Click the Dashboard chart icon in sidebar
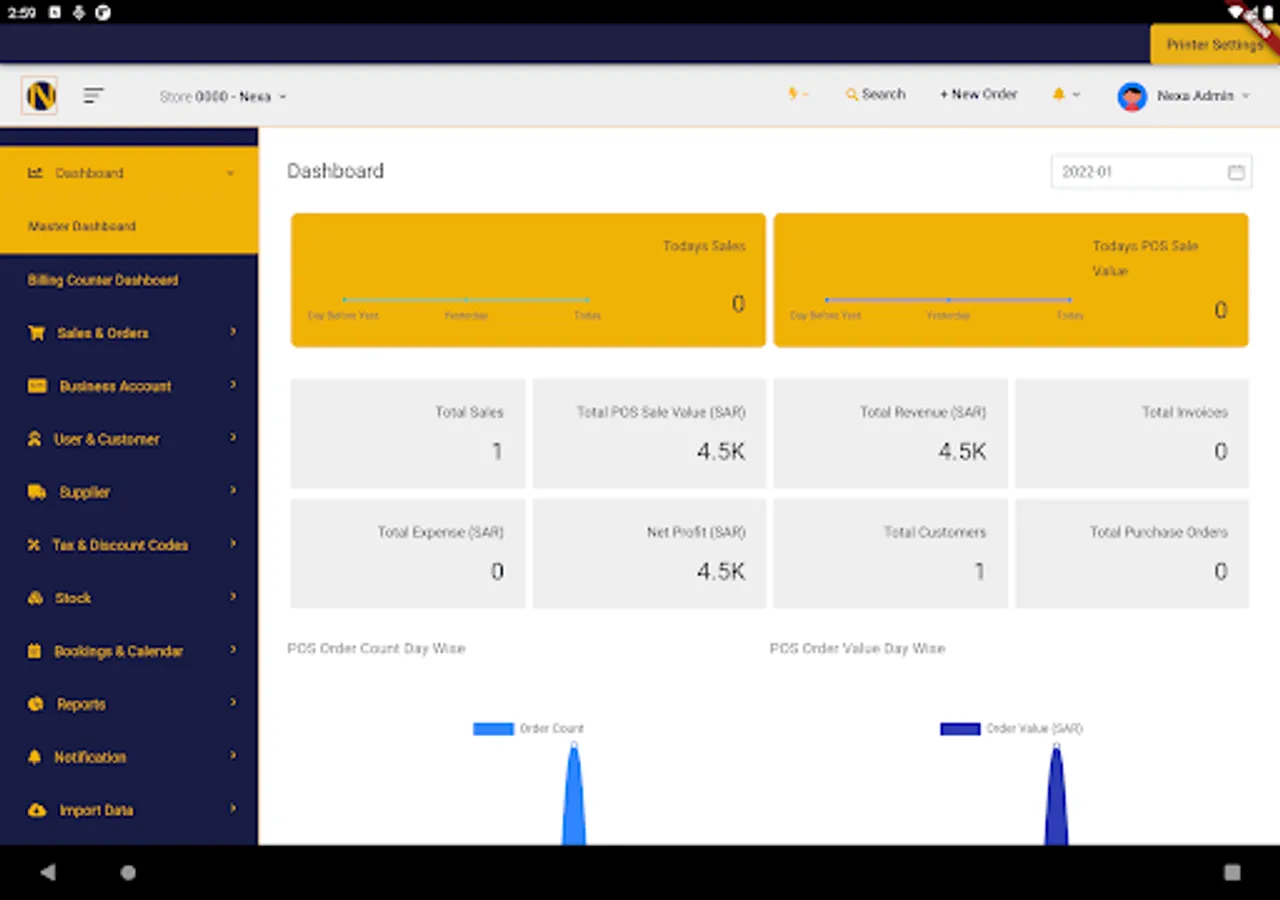 [x=35, y=173]
